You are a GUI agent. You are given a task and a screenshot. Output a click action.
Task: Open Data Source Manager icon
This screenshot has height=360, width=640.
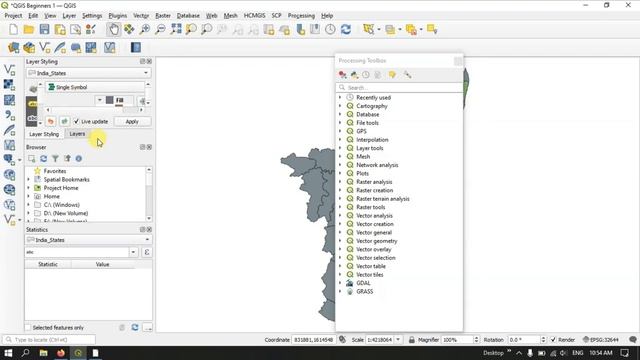(x=13, y=48)
